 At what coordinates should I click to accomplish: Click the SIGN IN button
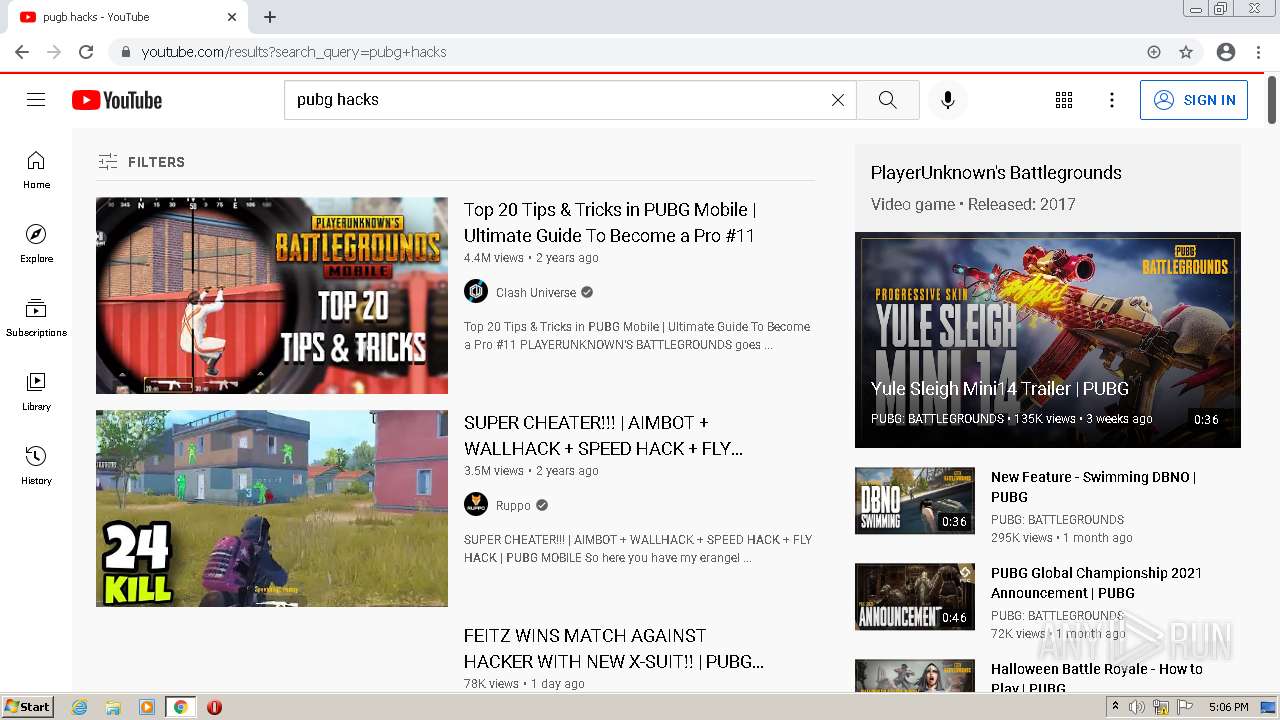click(x=1194, y=100)
